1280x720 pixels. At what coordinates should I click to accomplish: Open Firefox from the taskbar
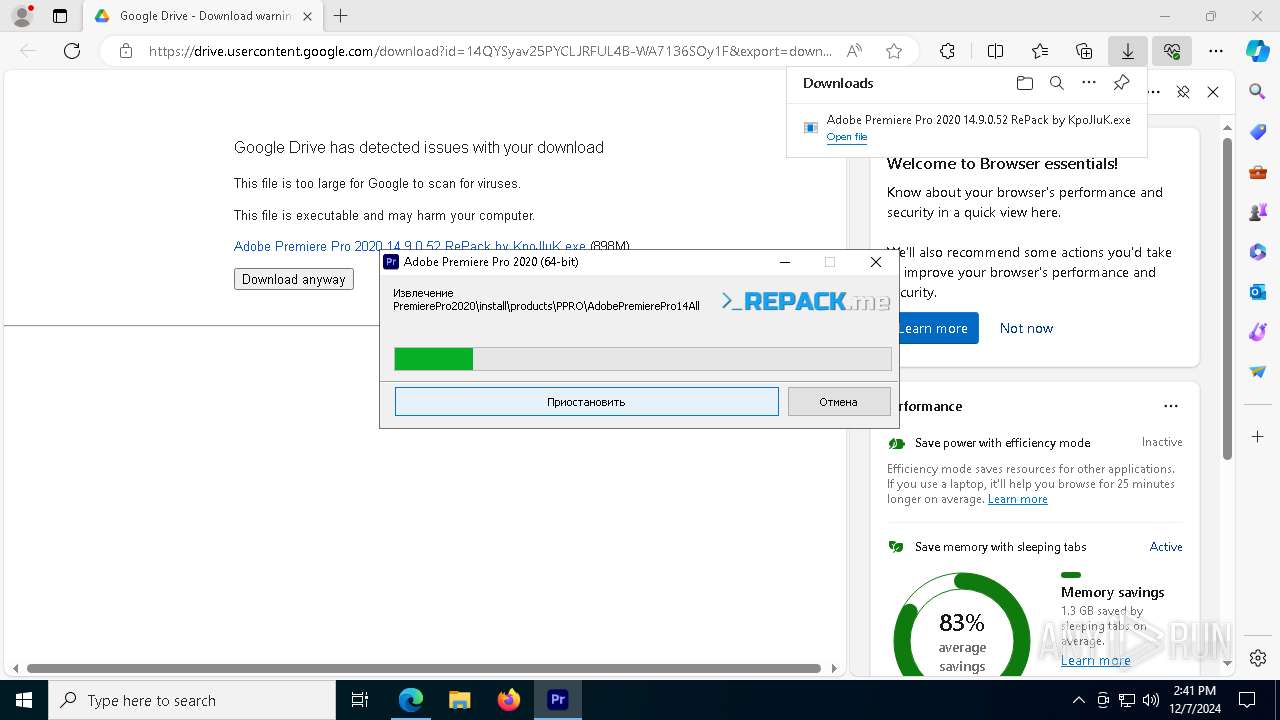pyautogui.click(x=509, y=700)
